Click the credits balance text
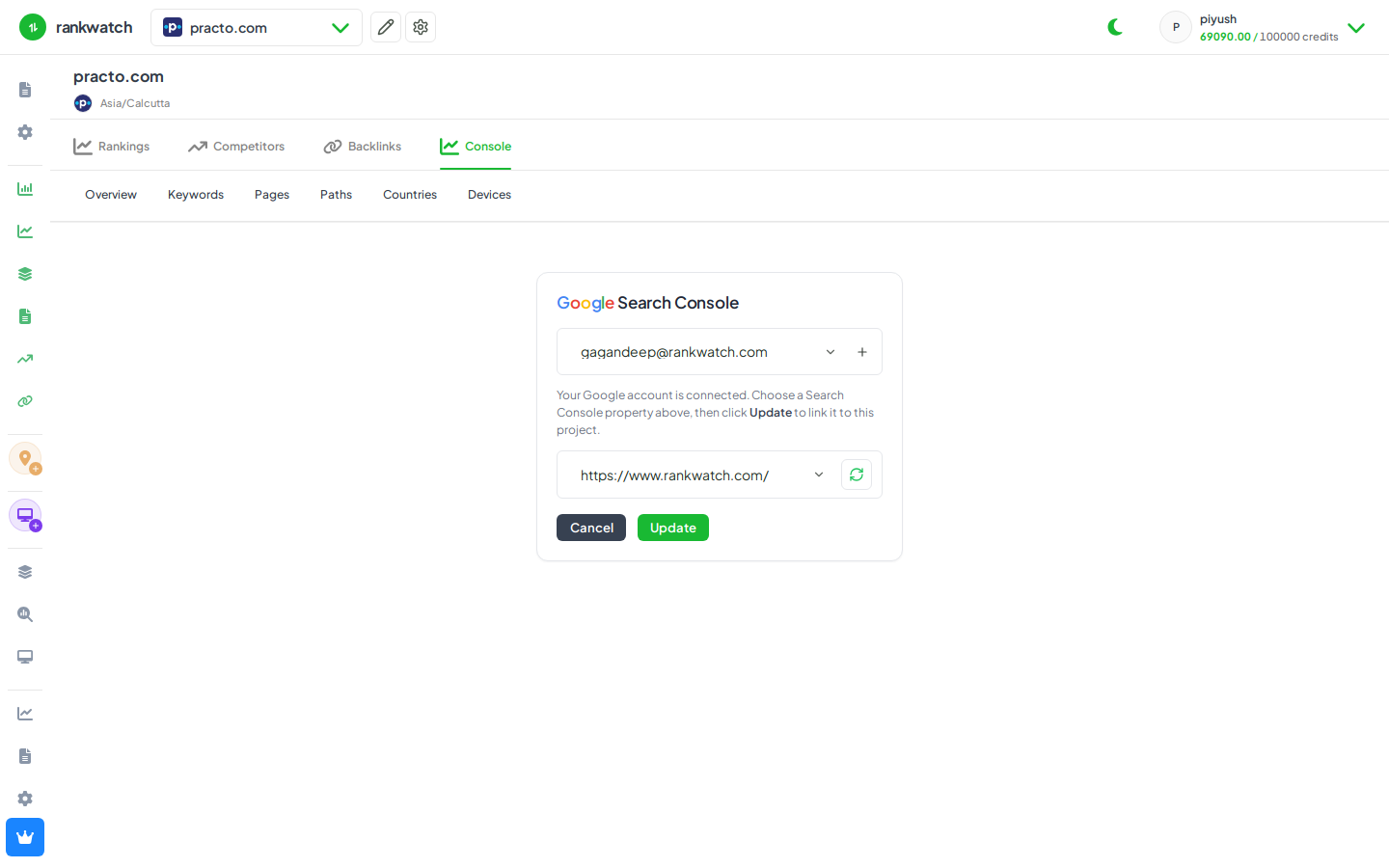 tap(1269, 37)
